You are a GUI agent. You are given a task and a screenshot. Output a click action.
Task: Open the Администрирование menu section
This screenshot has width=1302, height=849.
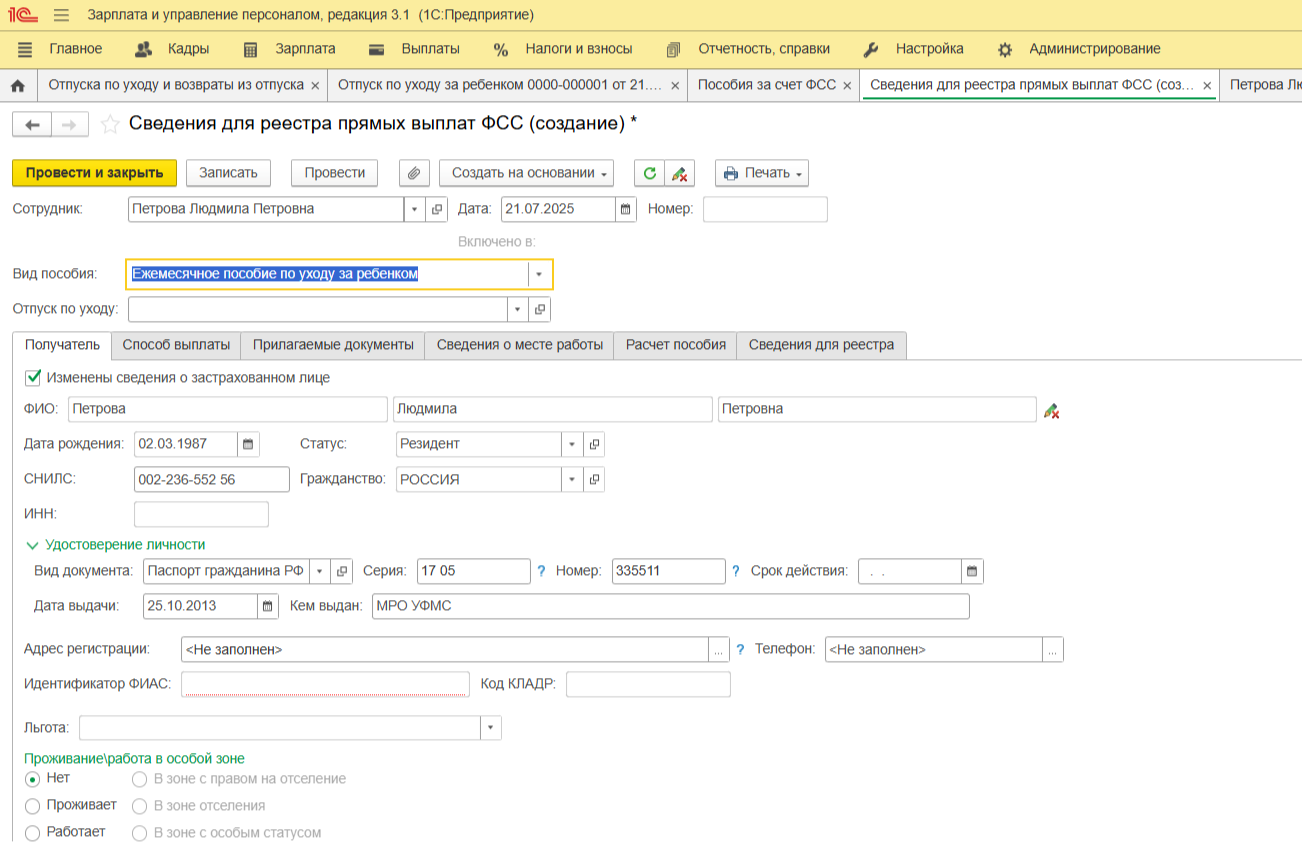(1079, 49)
